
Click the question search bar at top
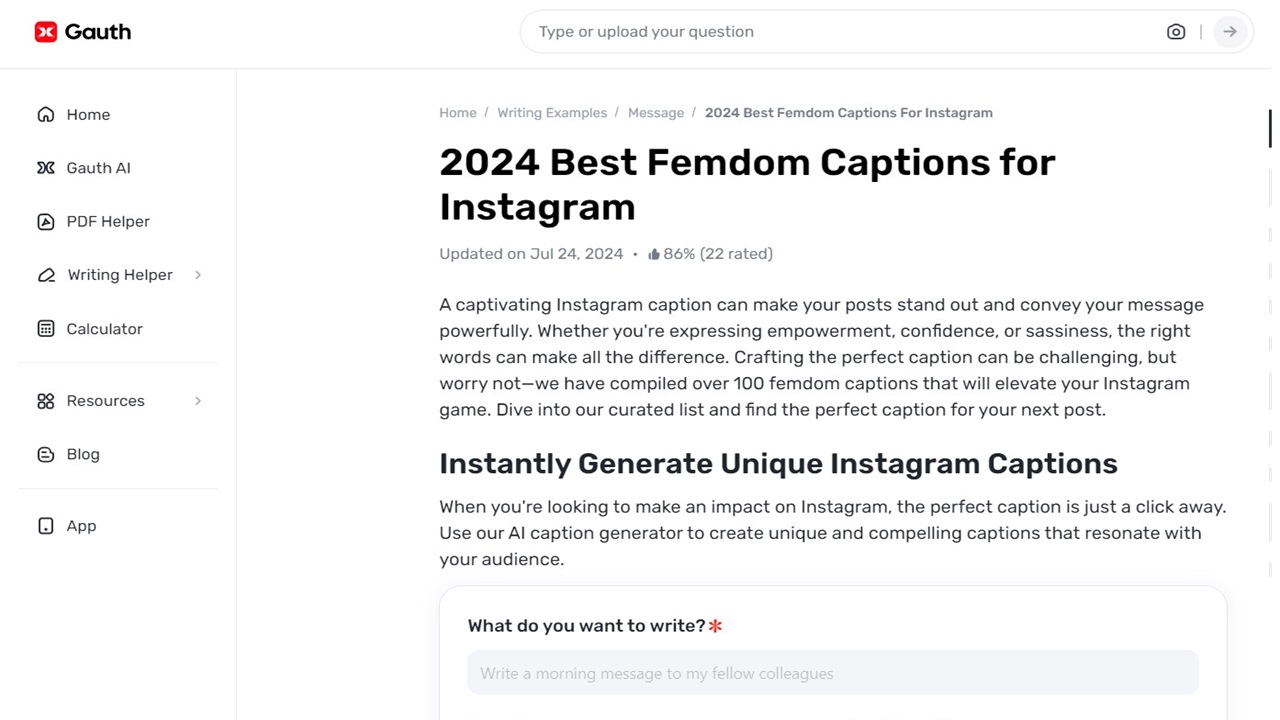pyautogui.click(x=800, y=31)
